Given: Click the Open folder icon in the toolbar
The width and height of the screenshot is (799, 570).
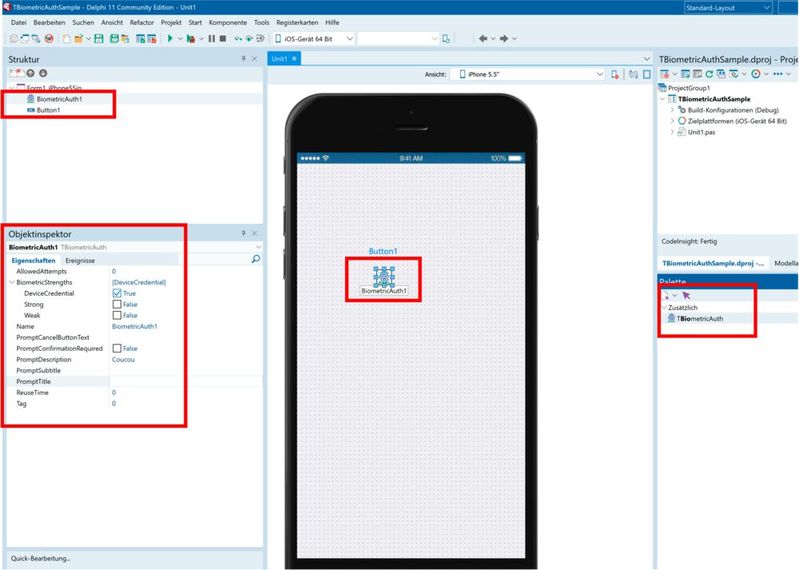Looking at the screenshot, I should pos(78,39).
